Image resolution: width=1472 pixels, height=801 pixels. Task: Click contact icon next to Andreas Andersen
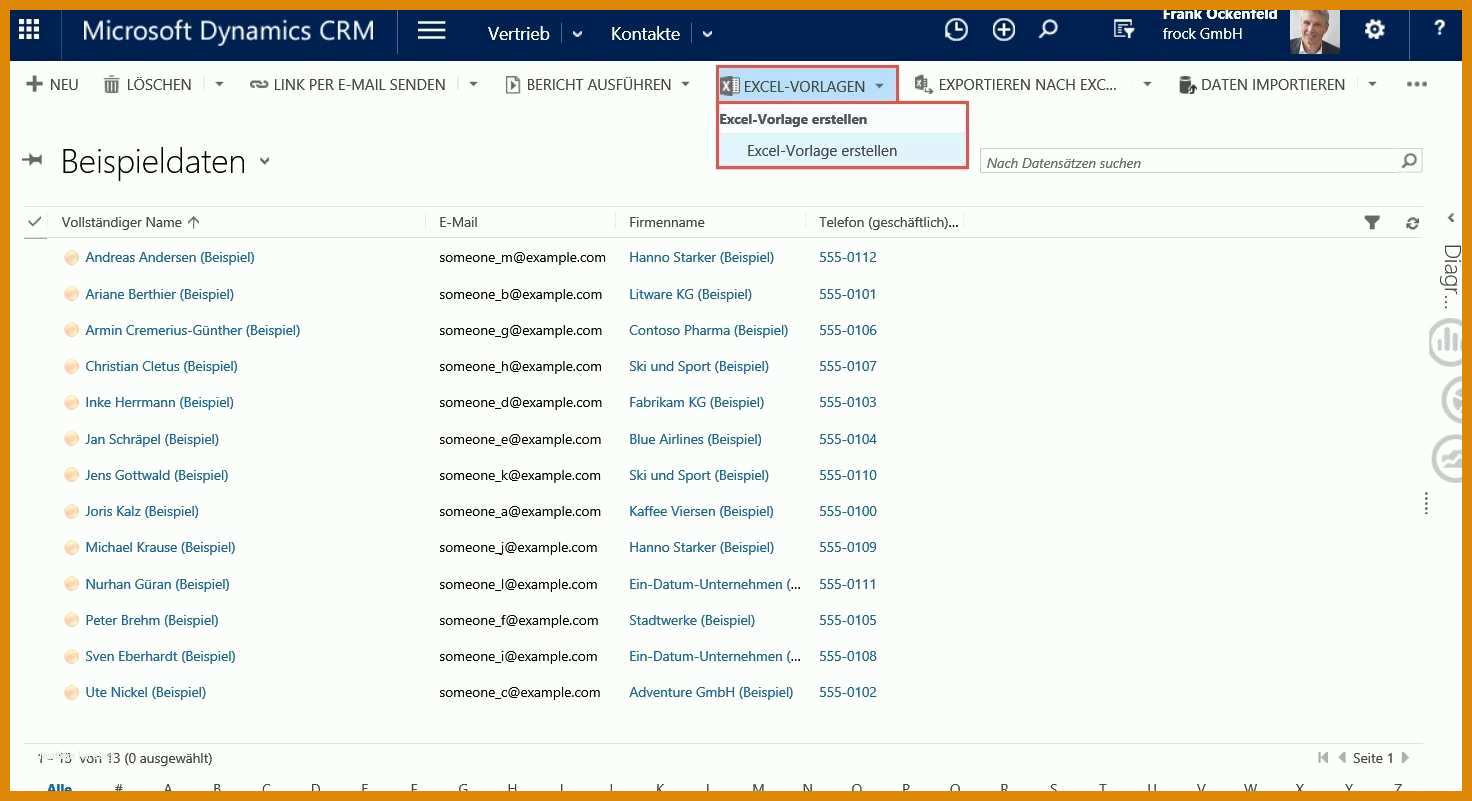tap(71, 258)
